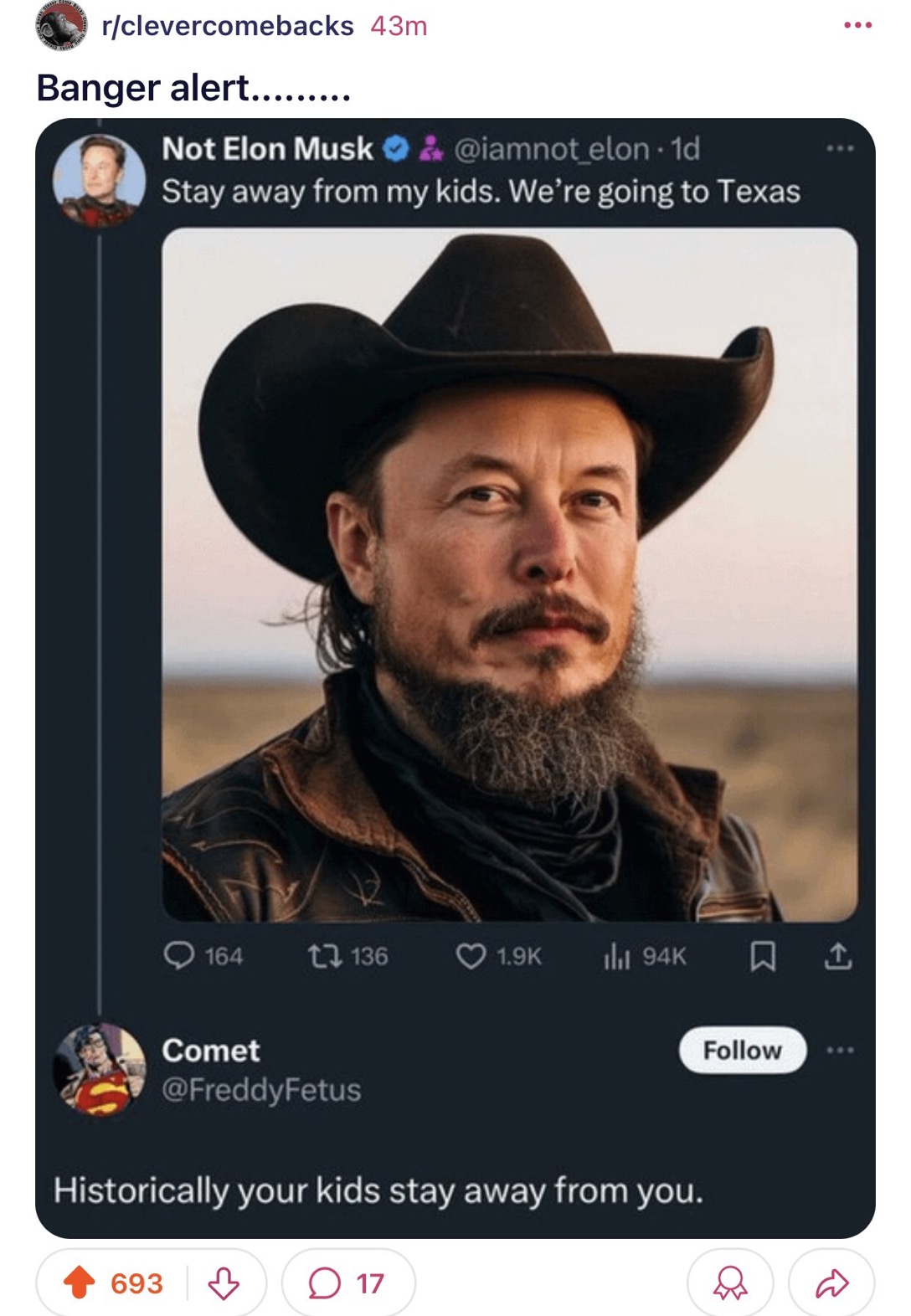Open the cowboy hat portrait image
This screenshot has height=1316, width=911.
tap(509, 574)
